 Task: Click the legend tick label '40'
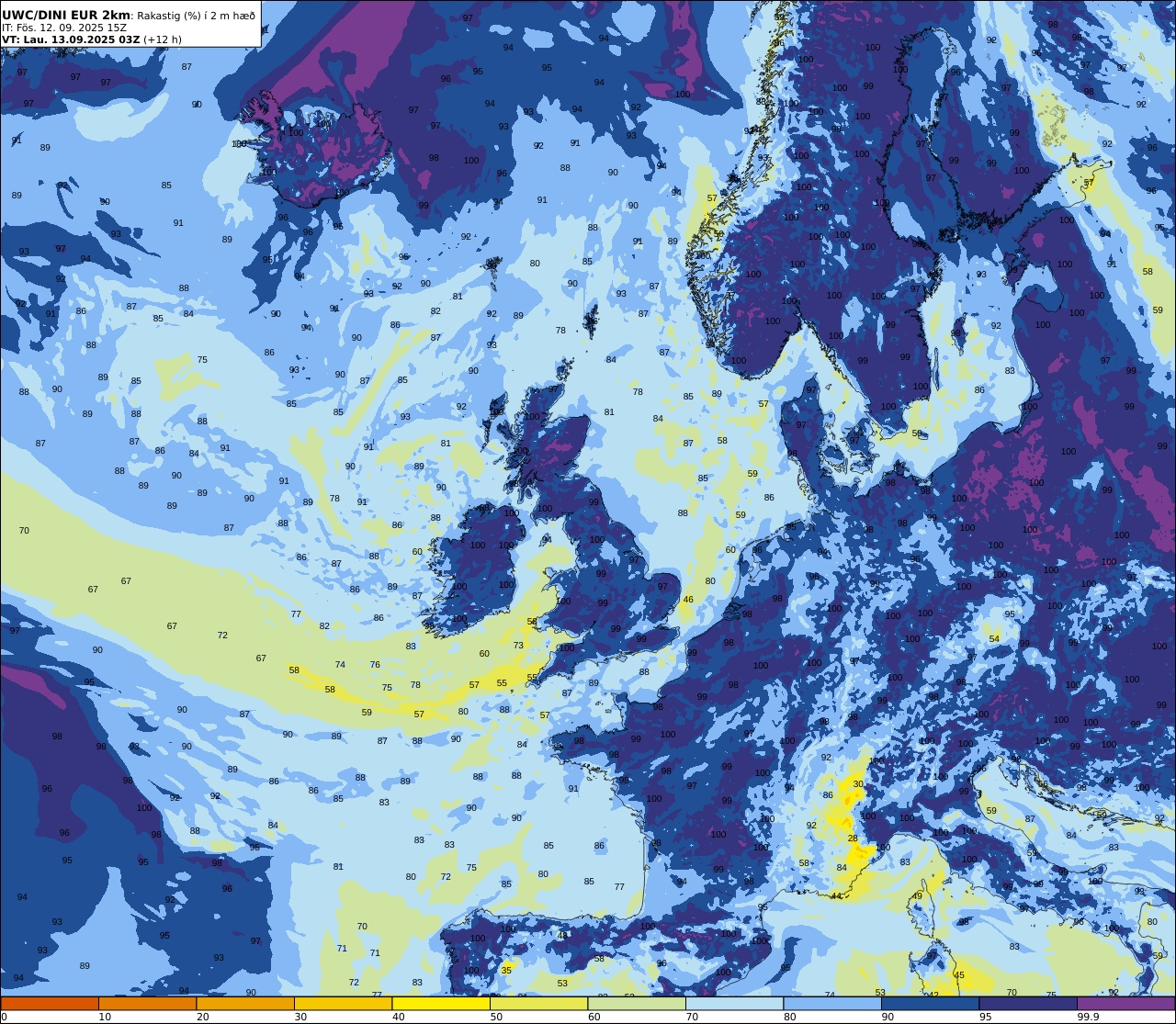tap(398, 1017)
